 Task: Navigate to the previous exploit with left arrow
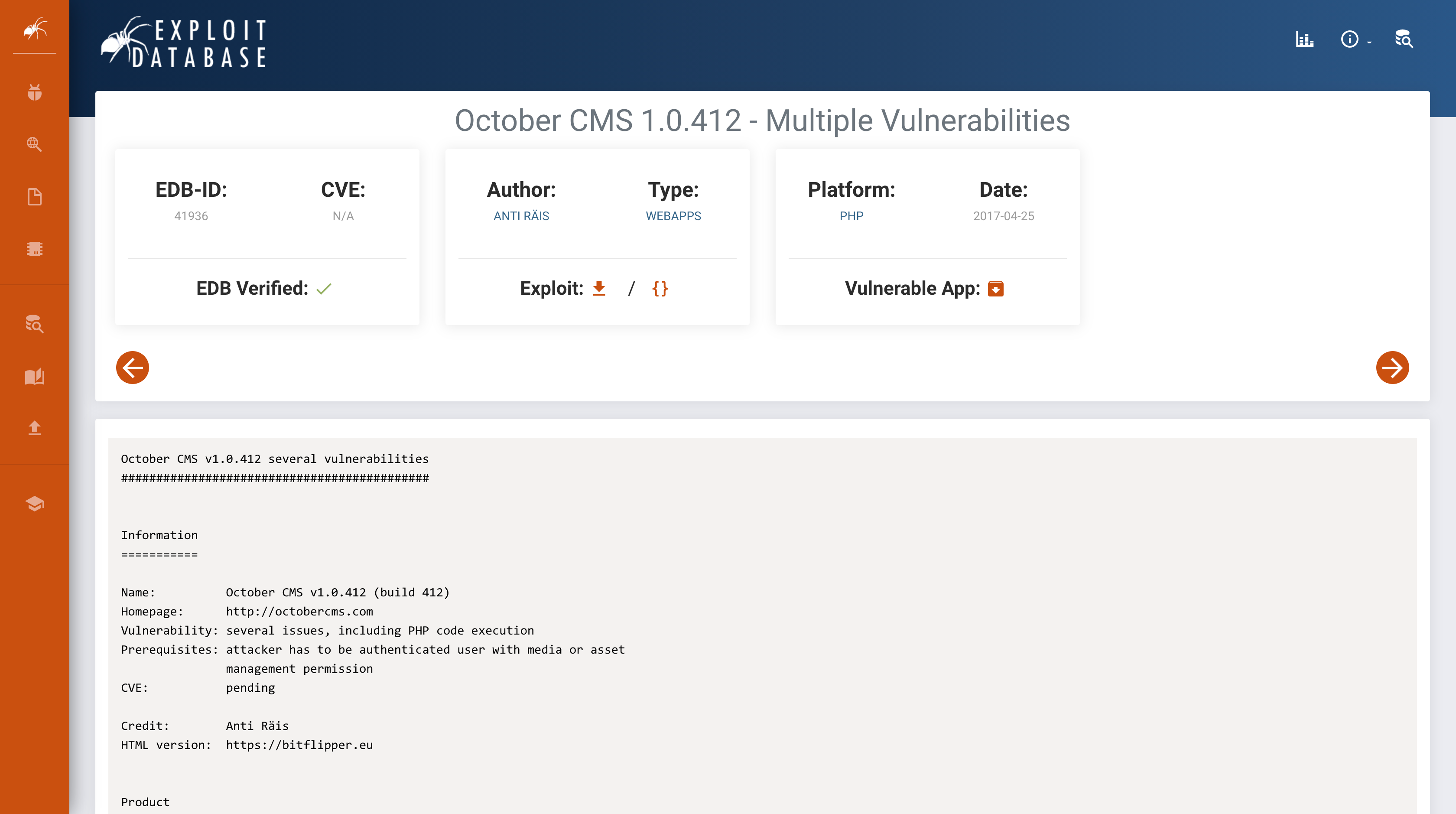click(132, 368)
